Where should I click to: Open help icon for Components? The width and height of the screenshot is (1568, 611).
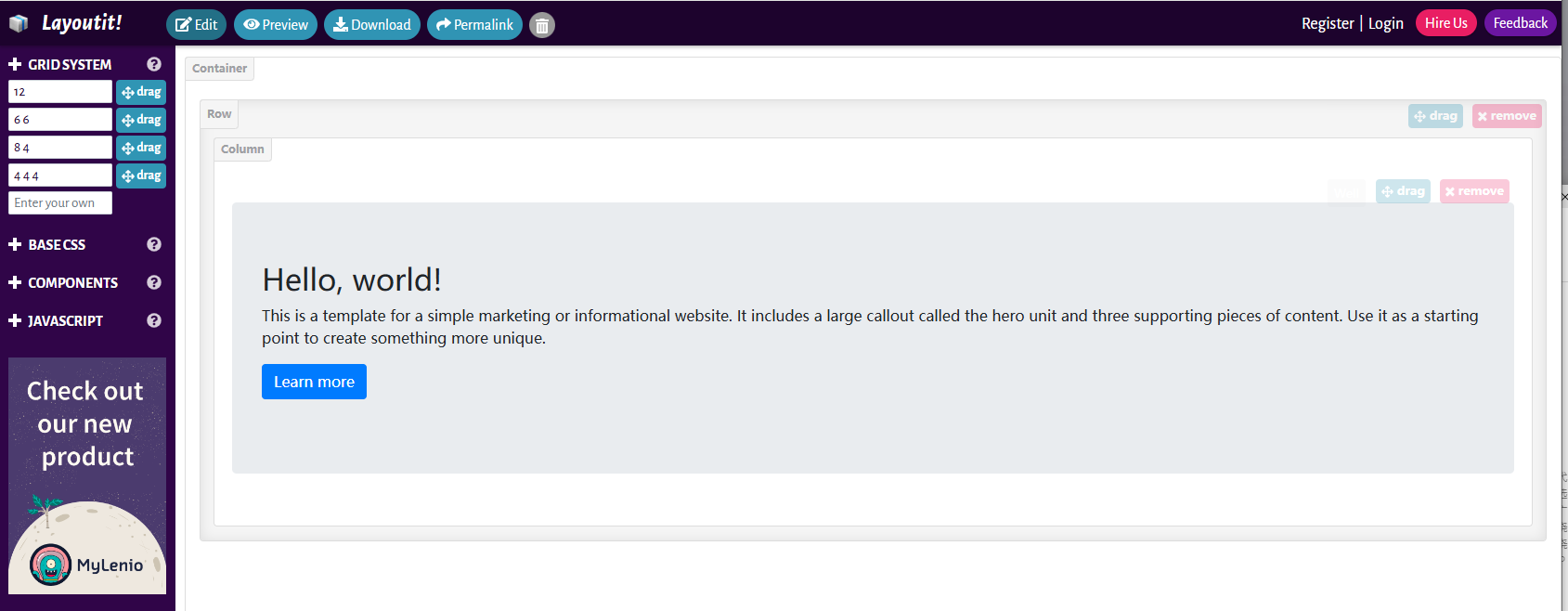pos(154,282)
